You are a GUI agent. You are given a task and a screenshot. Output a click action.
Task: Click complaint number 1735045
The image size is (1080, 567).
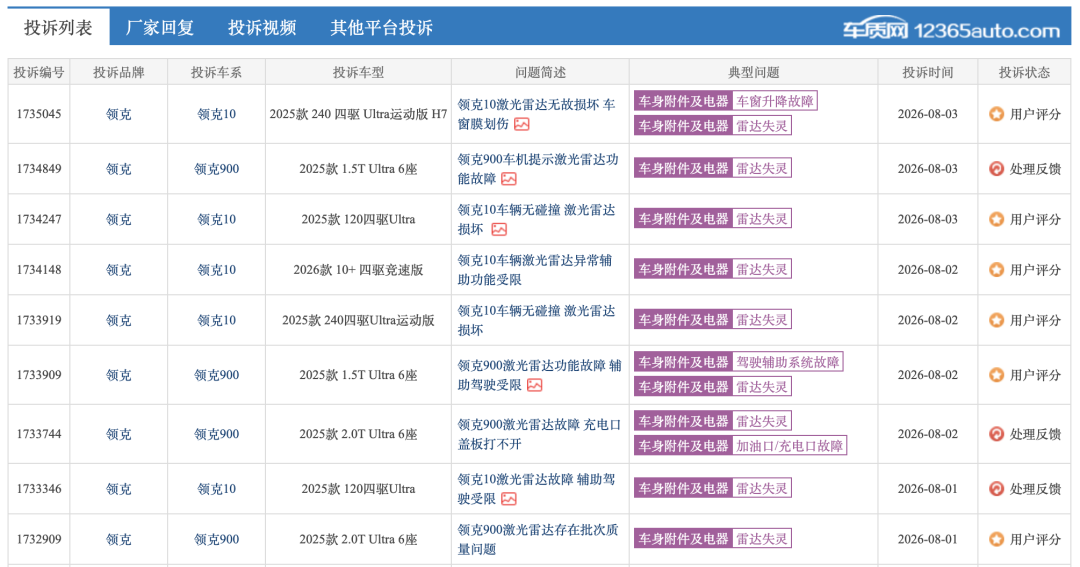[39, 114]
